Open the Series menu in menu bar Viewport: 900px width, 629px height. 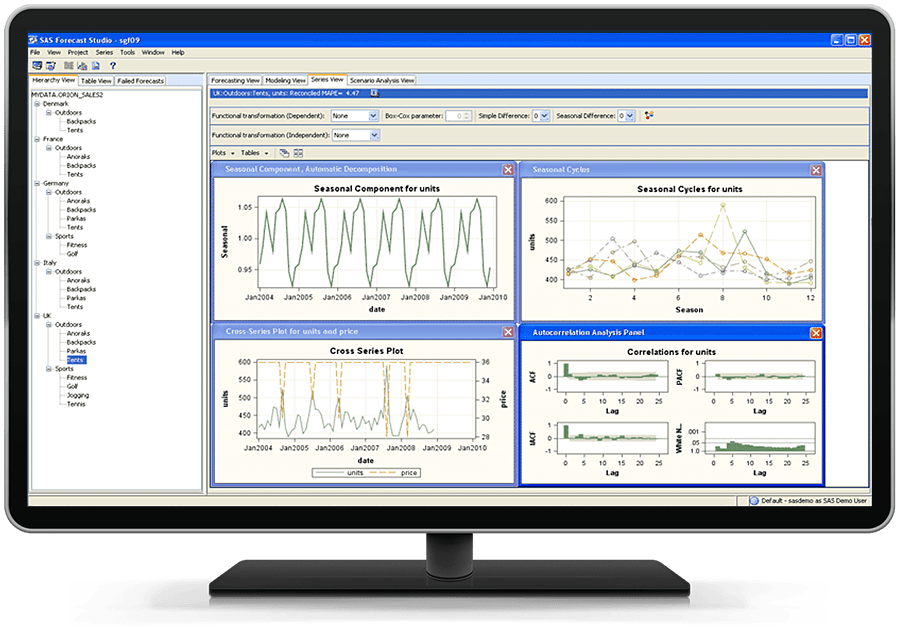[x=104, y=52]
